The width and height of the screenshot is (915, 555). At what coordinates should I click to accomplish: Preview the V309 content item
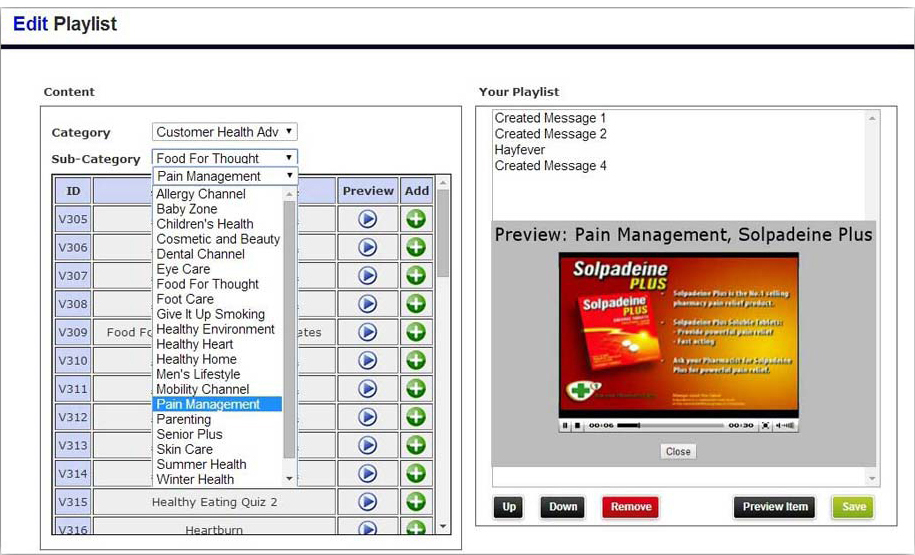[x=367, y=332]
